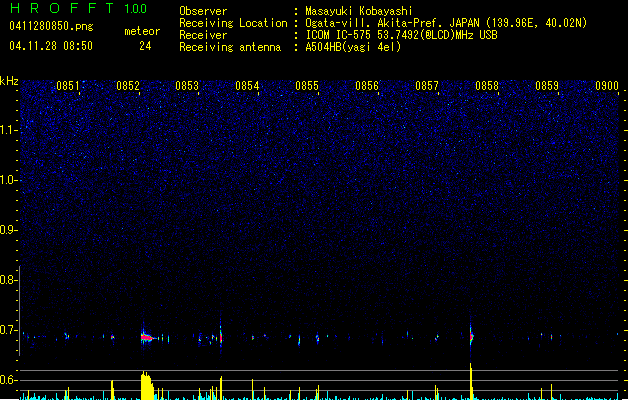This screenshot has width=629, height=400.
Task: Click the 0900 time axis marker
Action: (607, 86)
